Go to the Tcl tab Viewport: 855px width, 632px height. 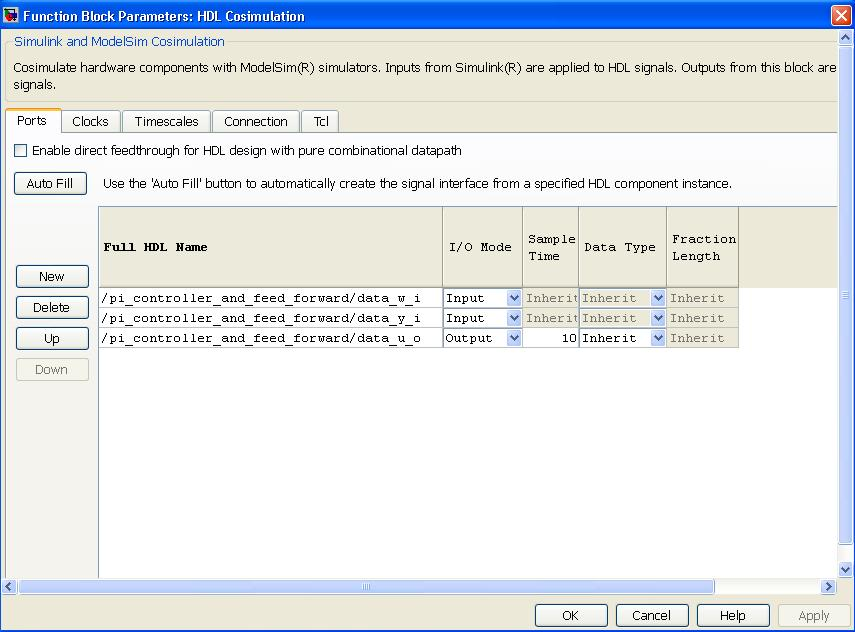tap(320, 121)
